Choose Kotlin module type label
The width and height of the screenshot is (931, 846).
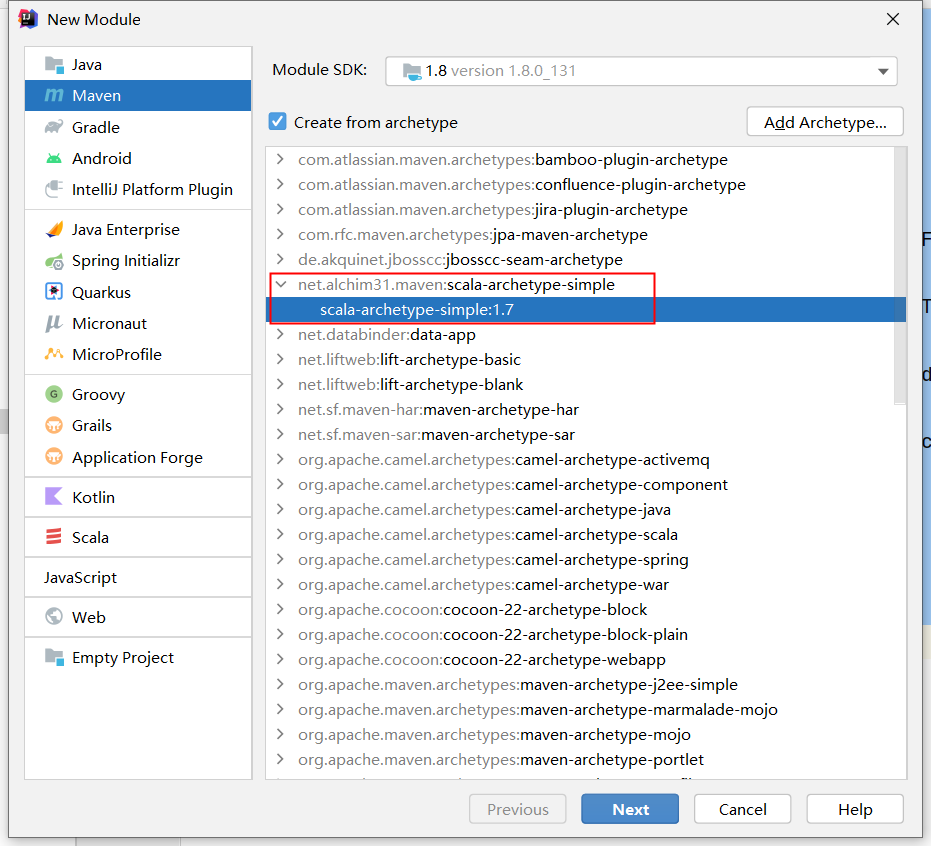click(x=93, y=498)
